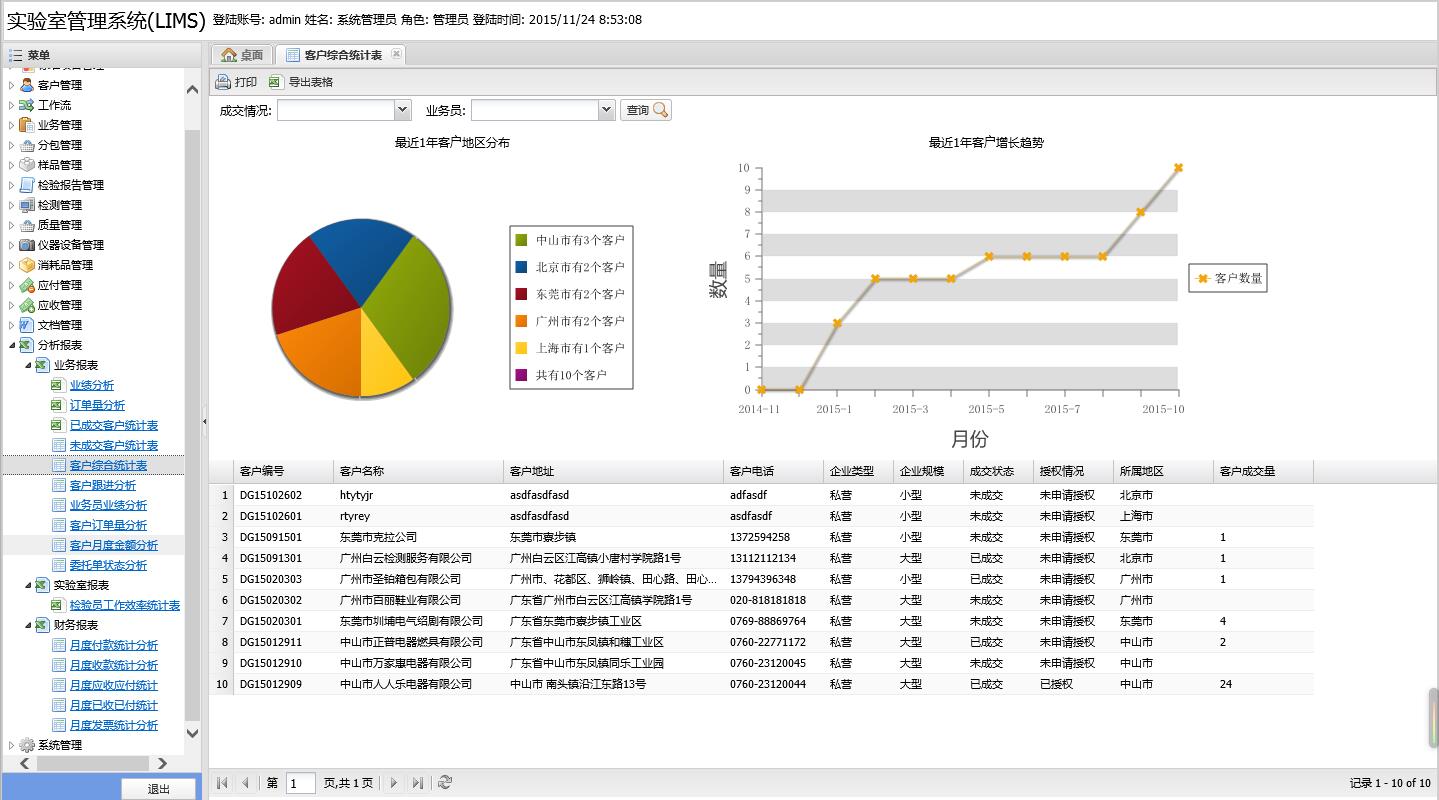The width and height of the screenshot is (1439, 800).
Task: Click the export table Excel icon
Action: point(276,82)
